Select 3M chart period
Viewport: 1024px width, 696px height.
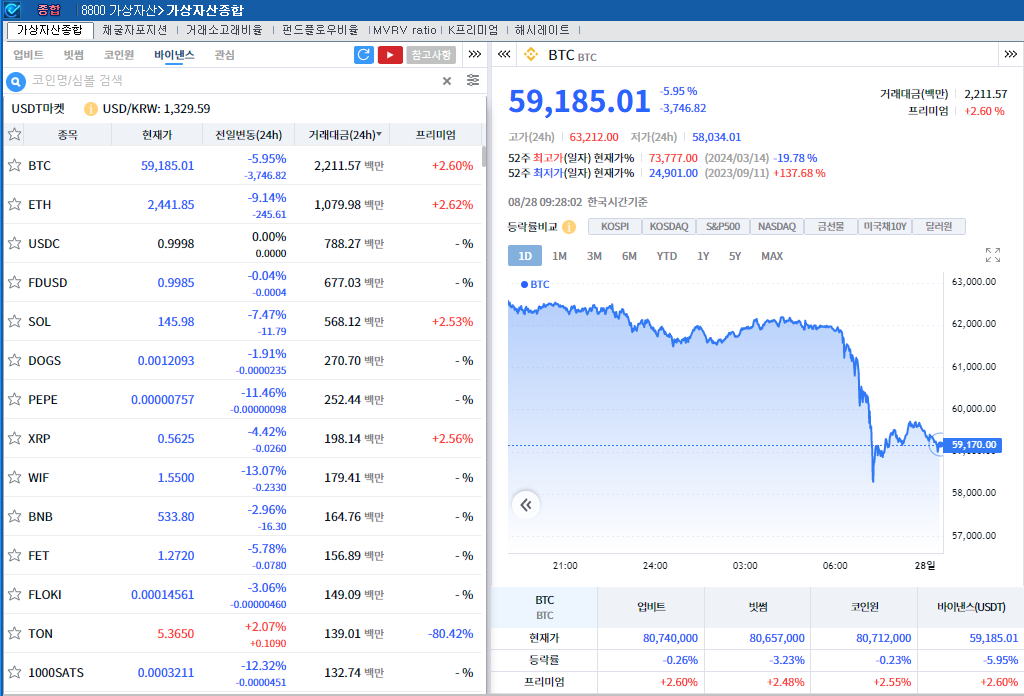(594, 256)
